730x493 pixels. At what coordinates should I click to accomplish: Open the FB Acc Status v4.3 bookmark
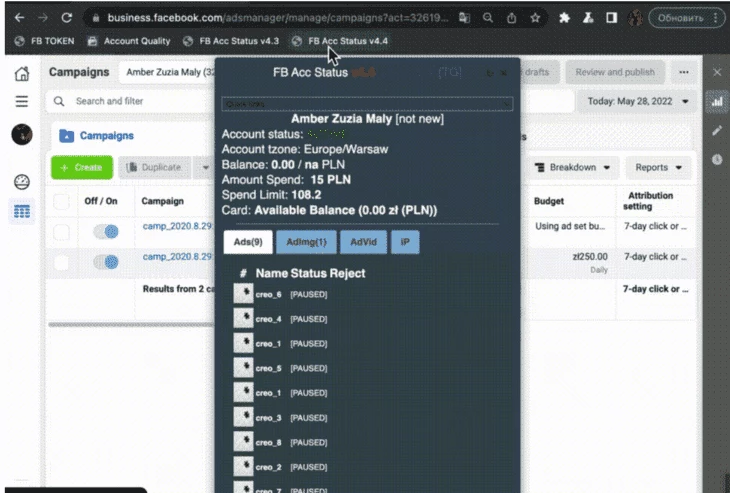coord(231,41)
